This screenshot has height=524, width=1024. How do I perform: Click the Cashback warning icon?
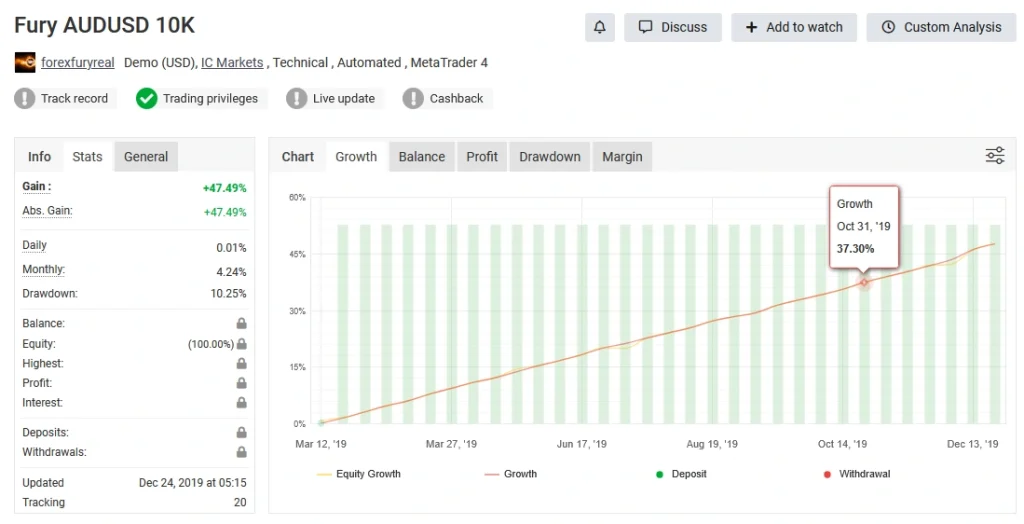tap(413, 99)
